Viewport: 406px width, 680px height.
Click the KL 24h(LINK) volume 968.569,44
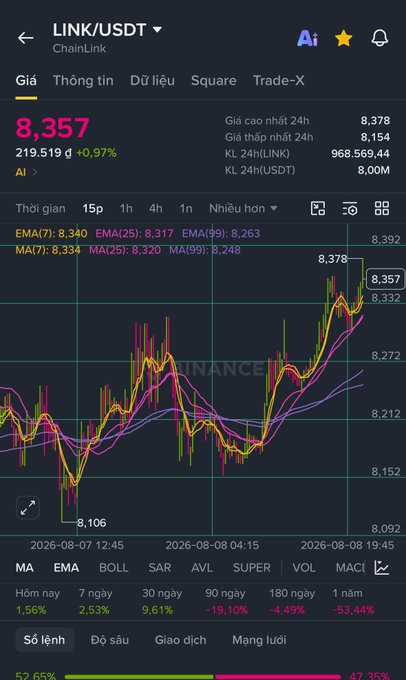tap(360, 154)
